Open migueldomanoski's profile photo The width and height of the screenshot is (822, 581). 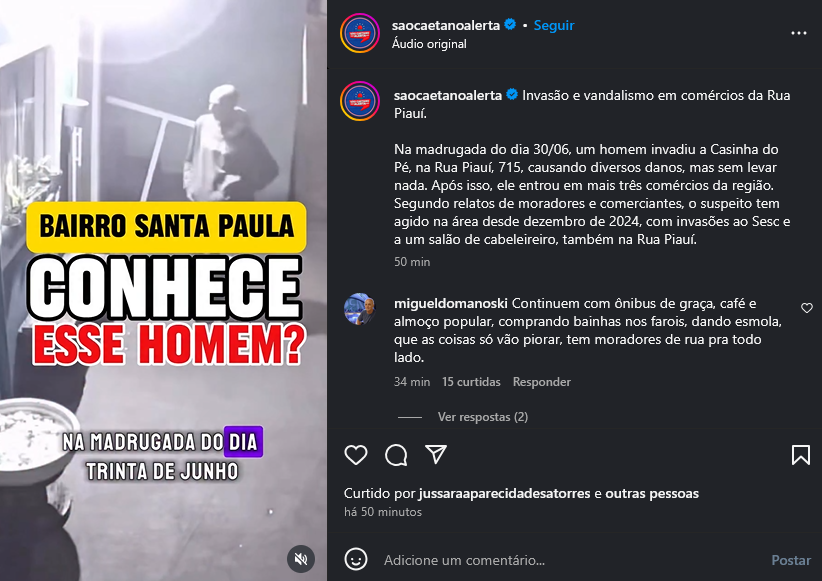(x=360, y=309)
